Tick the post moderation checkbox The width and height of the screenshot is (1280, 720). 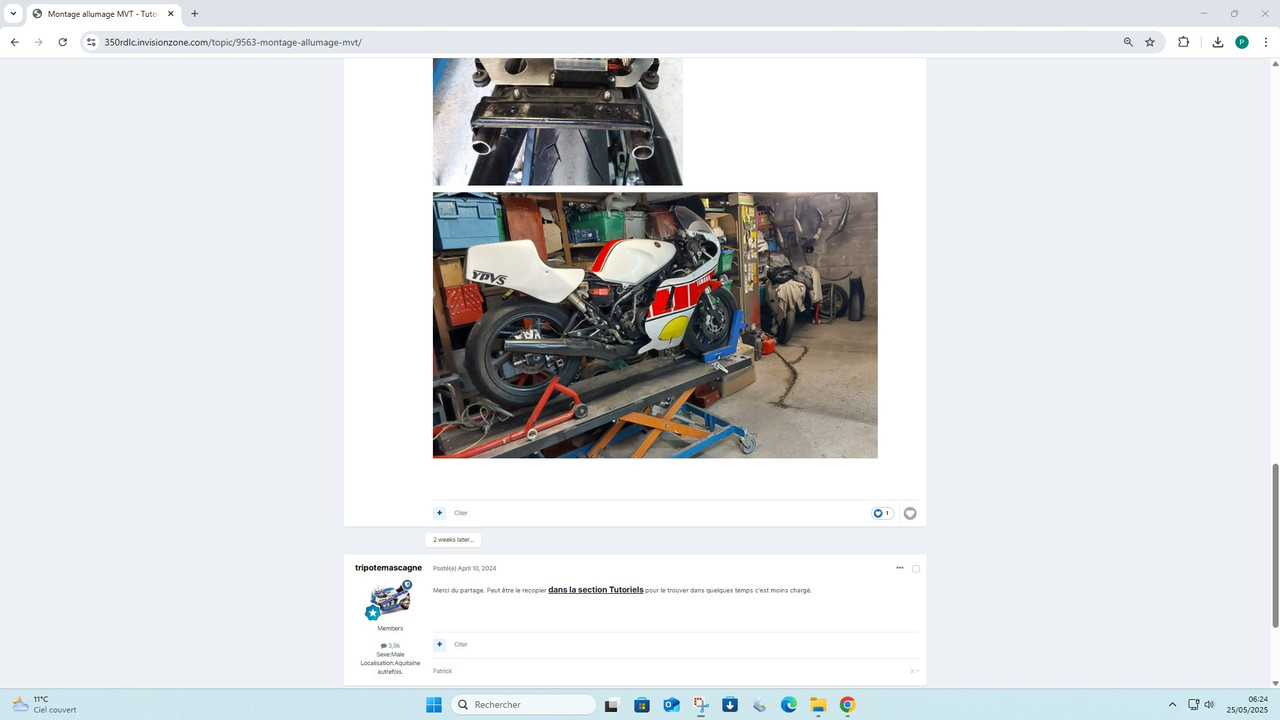coord(916,569)
